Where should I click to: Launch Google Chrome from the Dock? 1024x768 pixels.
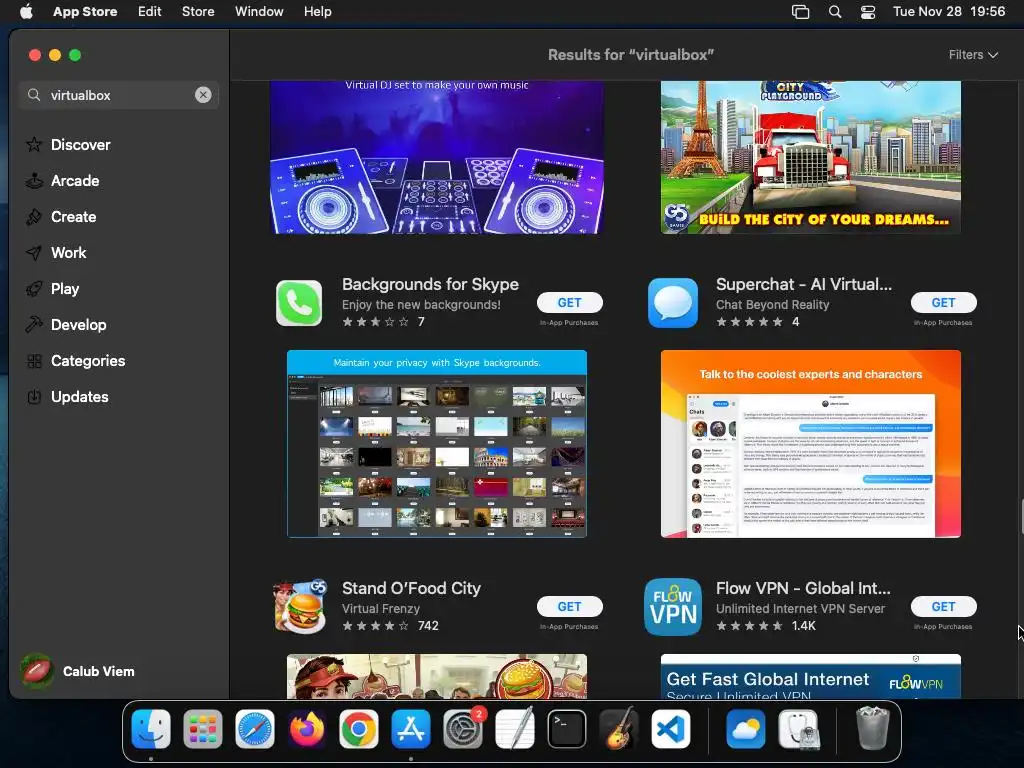click(359, 729)
